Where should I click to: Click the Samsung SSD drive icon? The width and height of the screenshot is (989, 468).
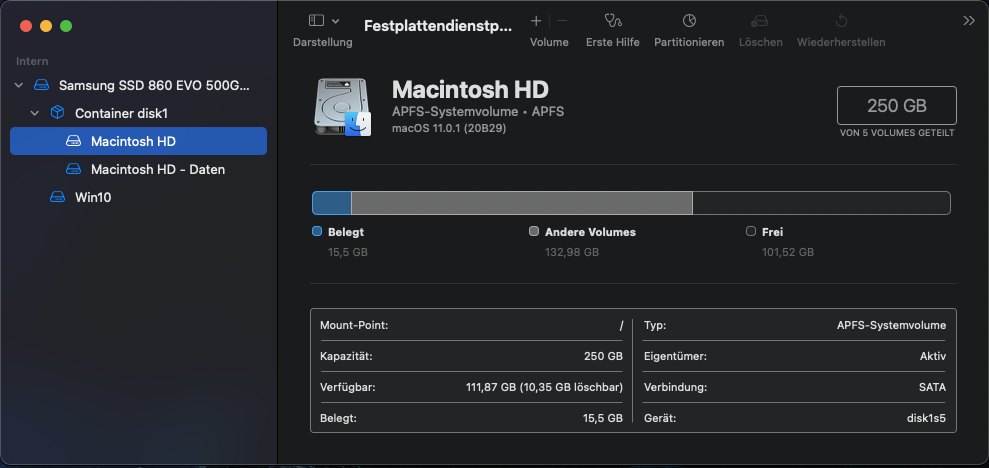click(x=42, y=85)
